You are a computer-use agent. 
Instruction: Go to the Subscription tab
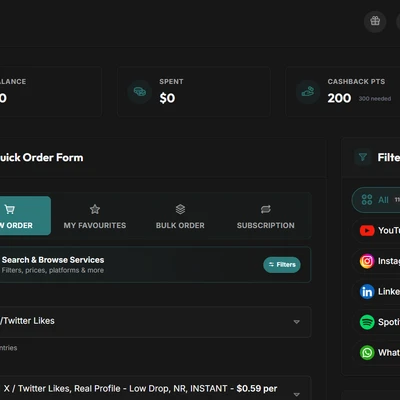pos(266,216)
